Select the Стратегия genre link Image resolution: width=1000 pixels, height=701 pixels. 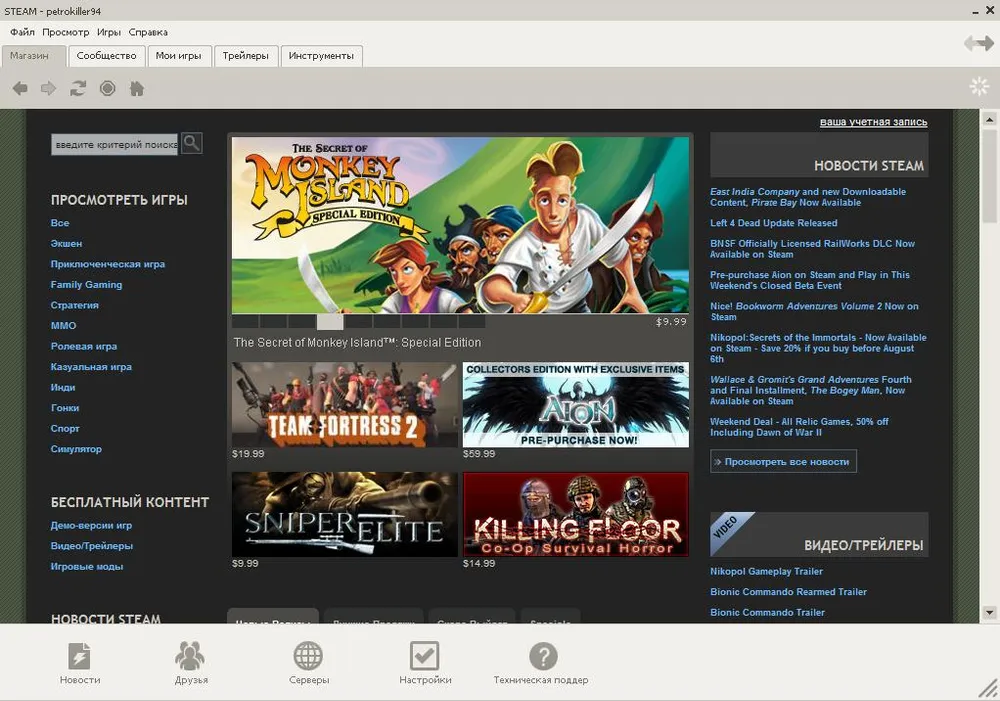point(75,305)
